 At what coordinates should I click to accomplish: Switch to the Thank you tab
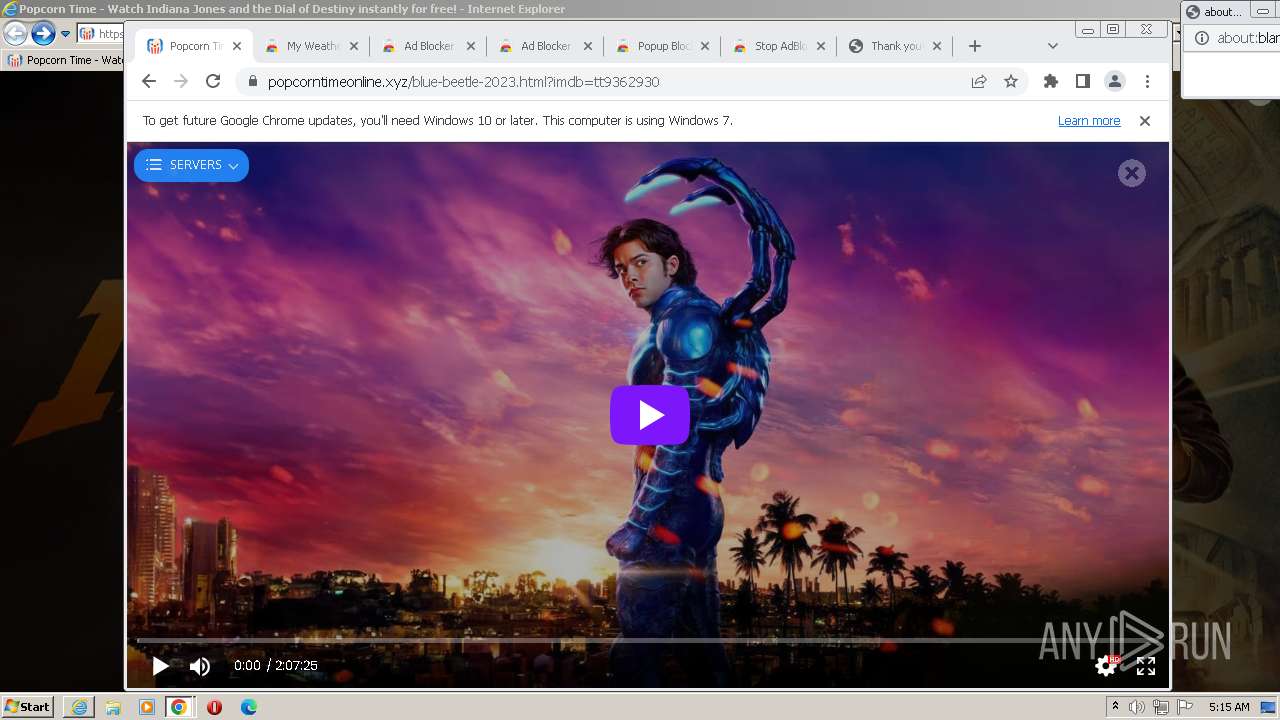(x=896, y=46)
